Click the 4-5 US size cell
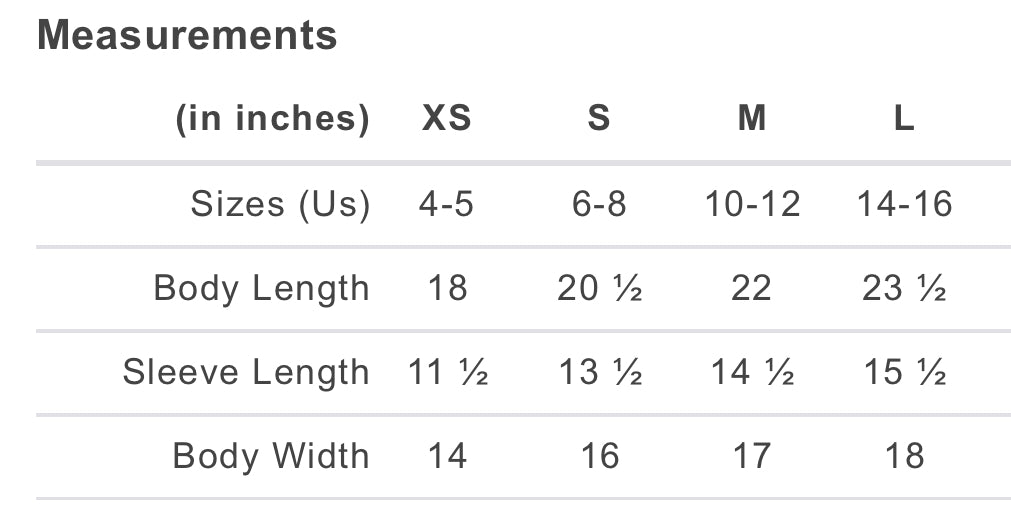Image resolution: width=1011 pixels, height=528 pixels. (446, 205)
